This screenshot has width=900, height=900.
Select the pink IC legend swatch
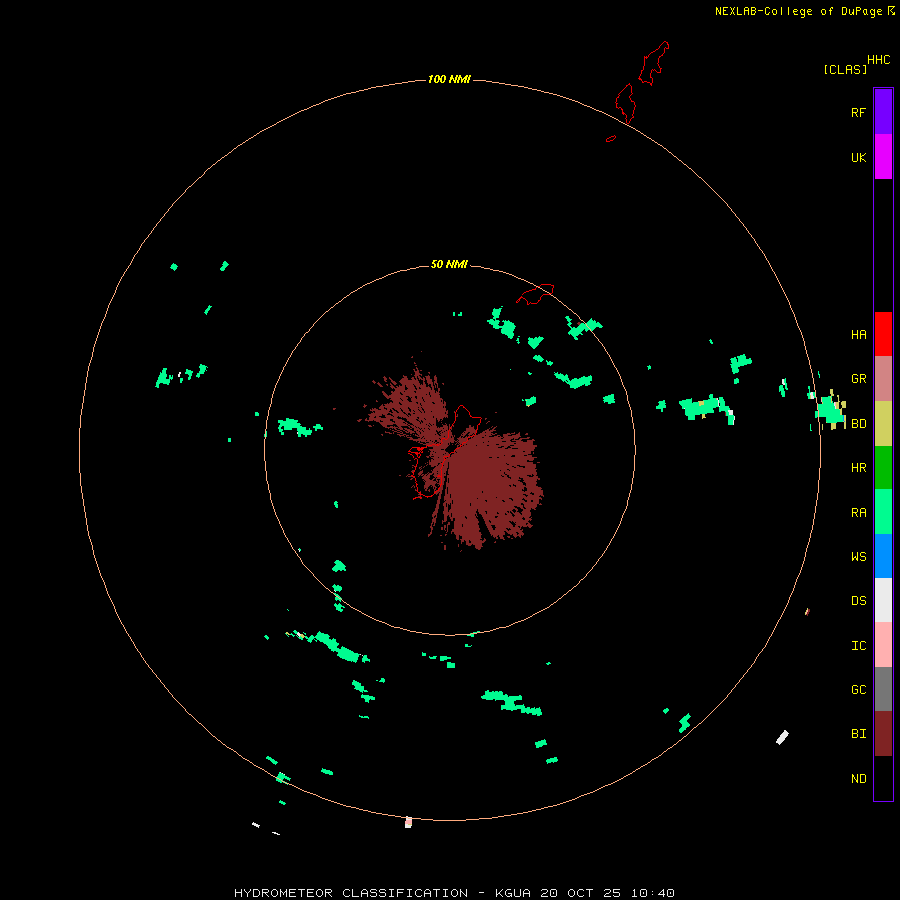(883, 645)
